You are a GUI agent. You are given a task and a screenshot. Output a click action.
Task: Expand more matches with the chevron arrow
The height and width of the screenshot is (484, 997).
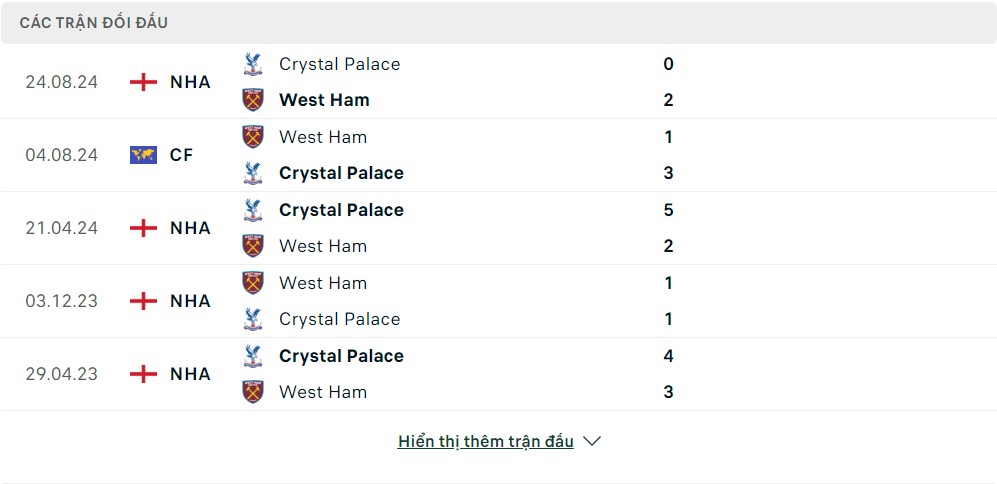(592, 441)
